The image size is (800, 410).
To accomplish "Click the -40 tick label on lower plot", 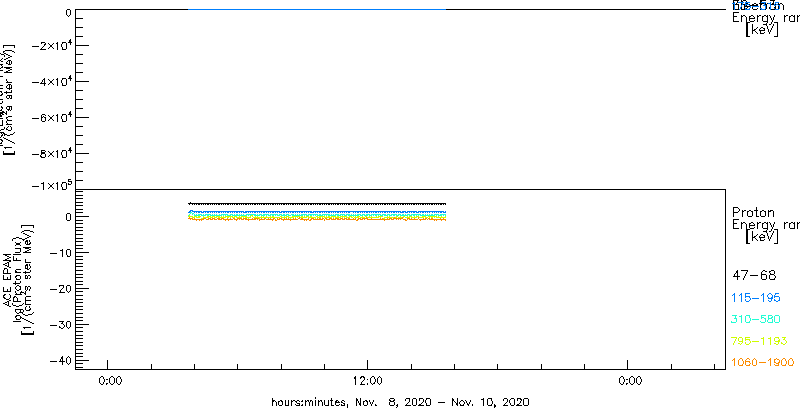I will 60,360.
